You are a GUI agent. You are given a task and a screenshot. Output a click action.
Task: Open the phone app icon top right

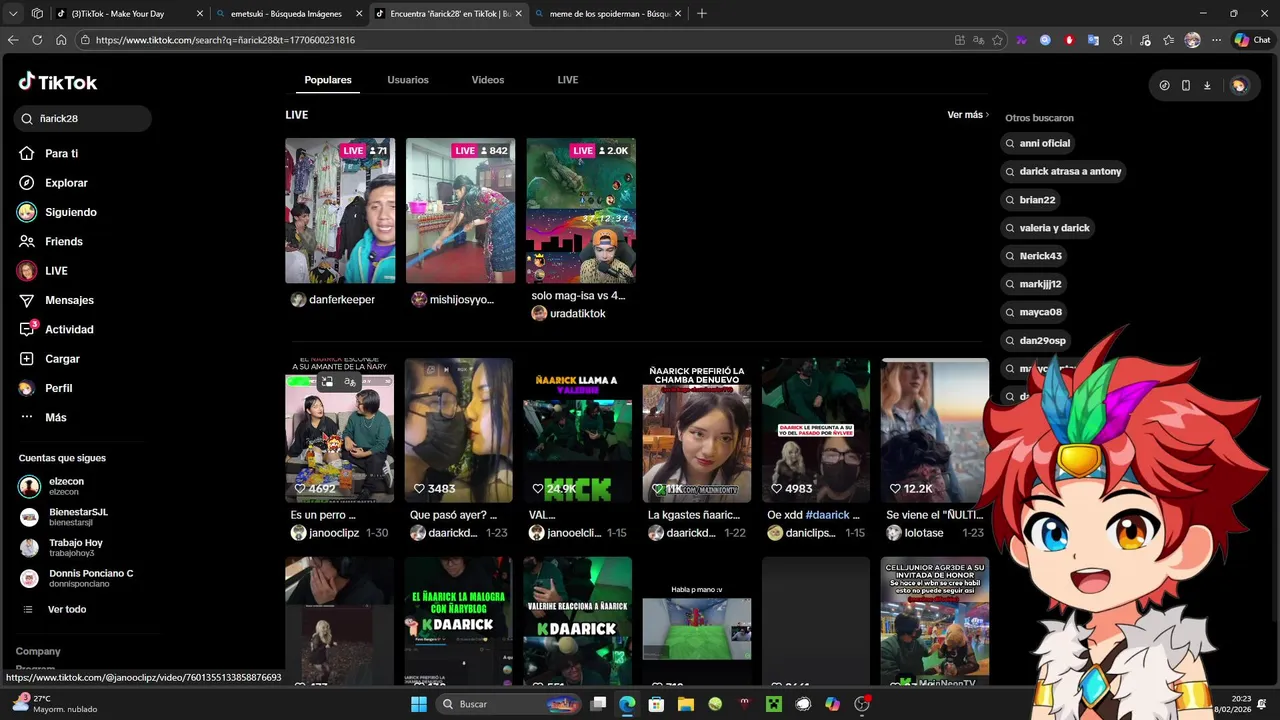1186,86
